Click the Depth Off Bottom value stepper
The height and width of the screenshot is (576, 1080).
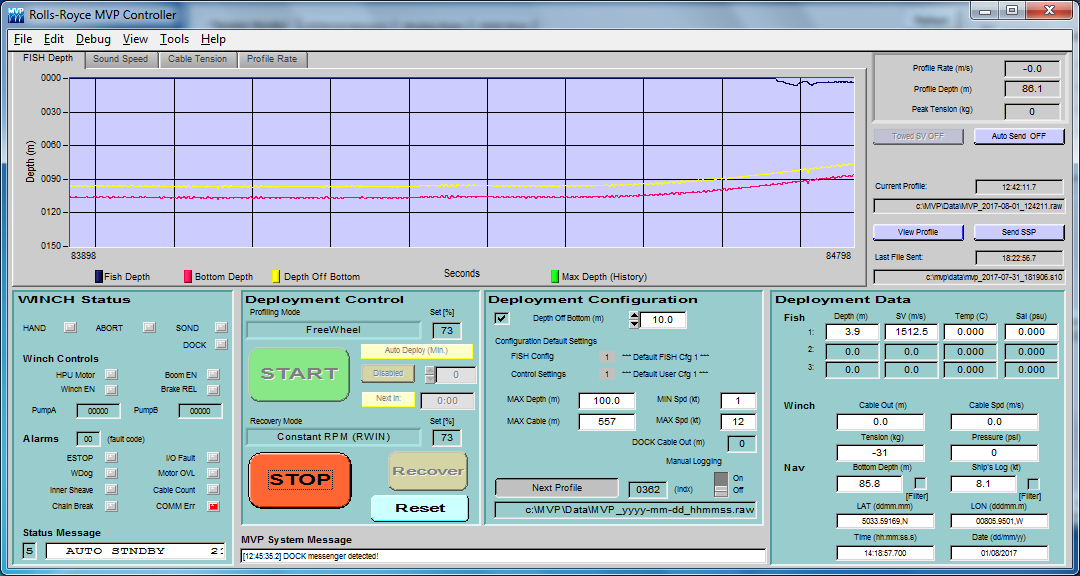(633, 320)
